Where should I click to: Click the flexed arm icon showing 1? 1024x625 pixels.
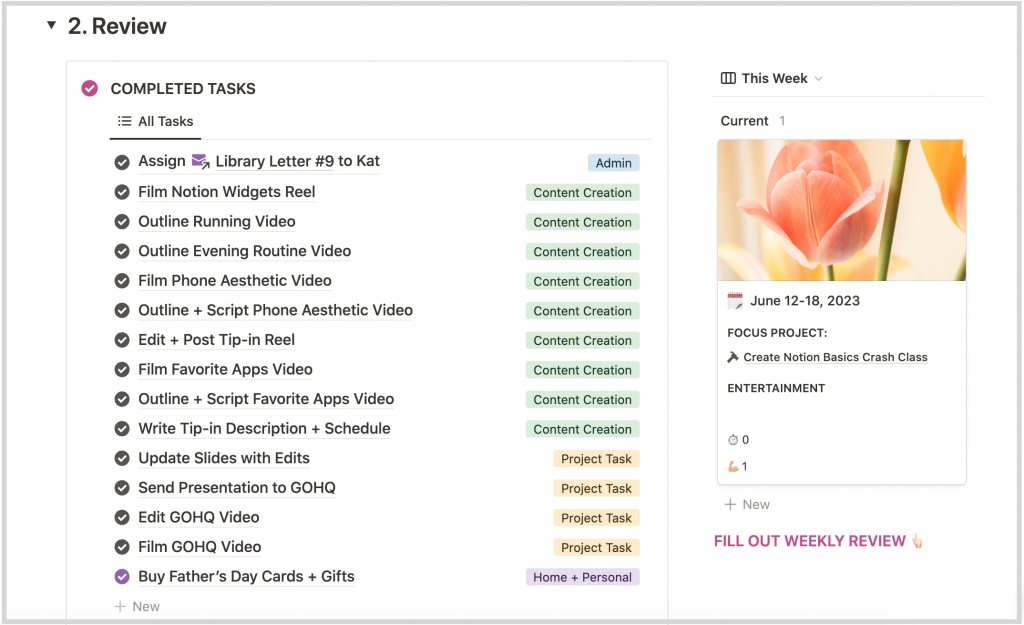point(733,466)
